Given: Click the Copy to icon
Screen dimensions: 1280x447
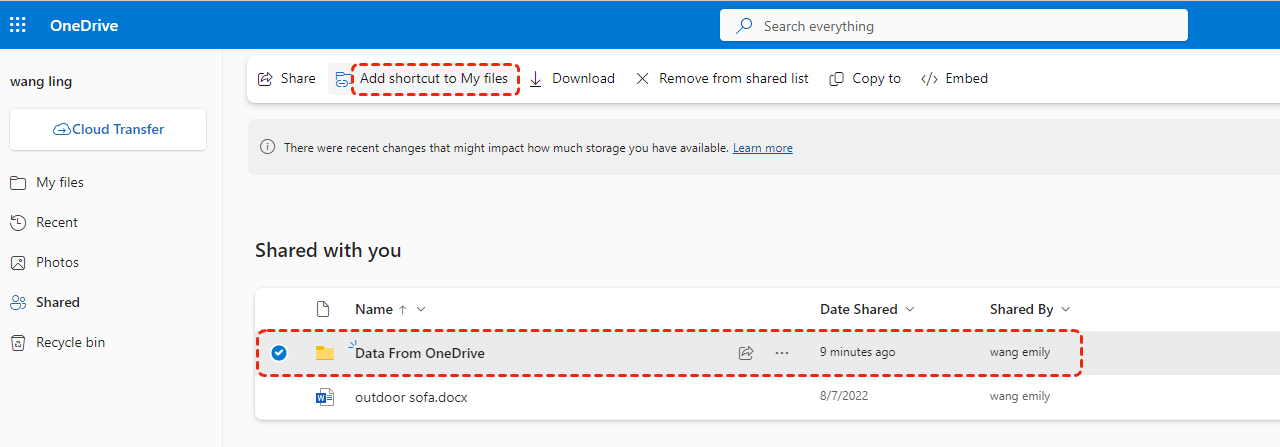Looking at the screenshot, I should point(837,79).
